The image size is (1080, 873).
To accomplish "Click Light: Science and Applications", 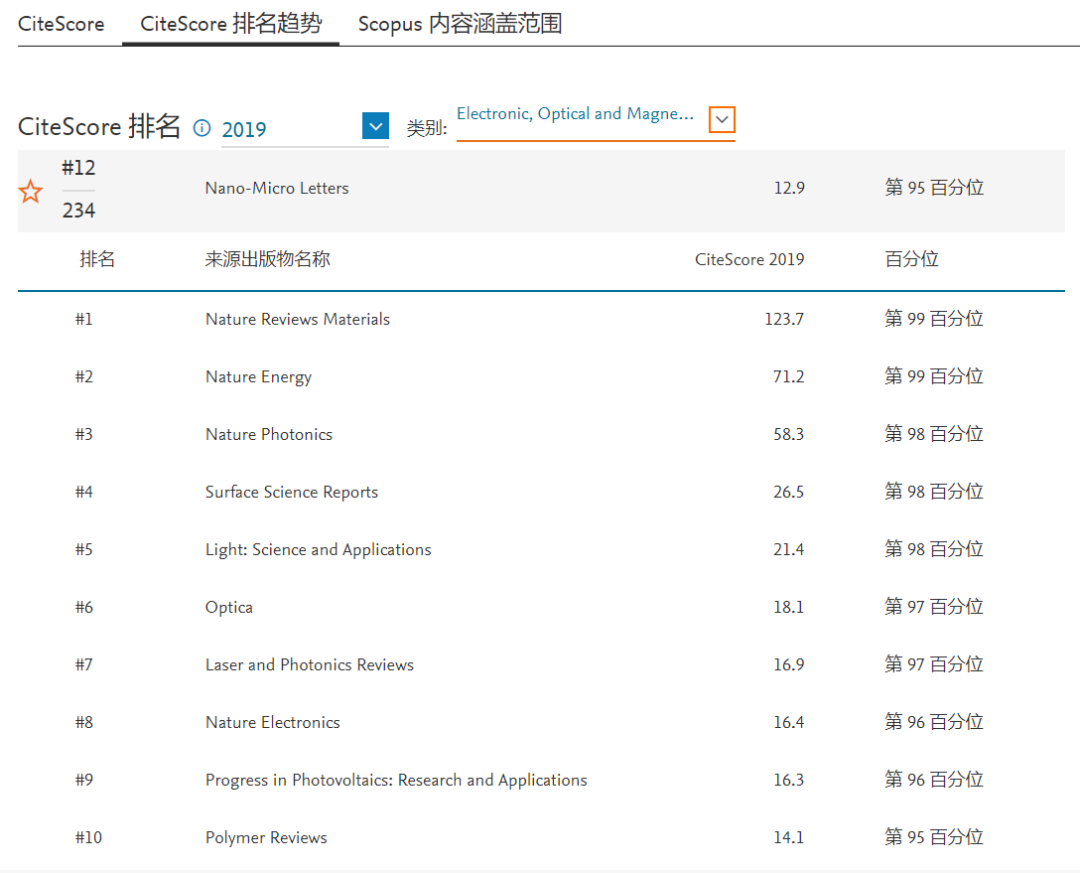I will 318,550.
